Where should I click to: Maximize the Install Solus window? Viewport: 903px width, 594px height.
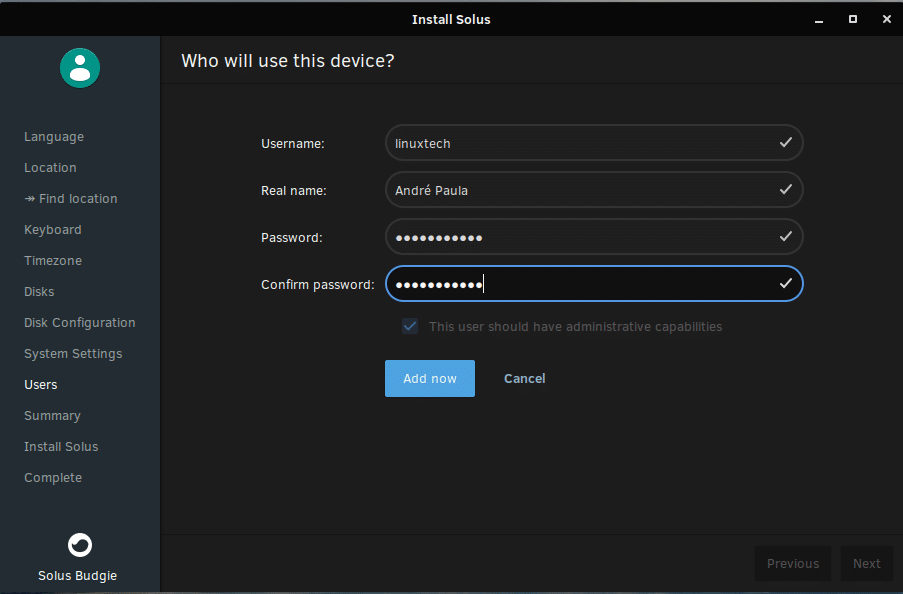click(x=853, y=20)
